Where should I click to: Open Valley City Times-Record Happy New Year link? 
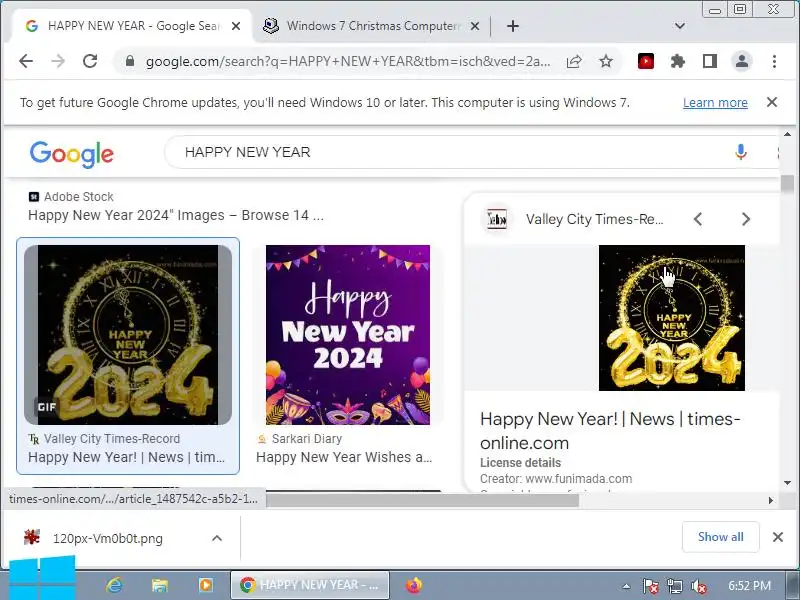coord(126,457)
